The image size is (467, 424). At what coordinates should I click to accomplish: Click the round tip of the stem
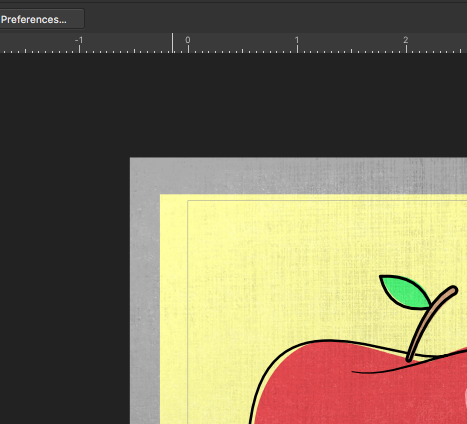453,290
